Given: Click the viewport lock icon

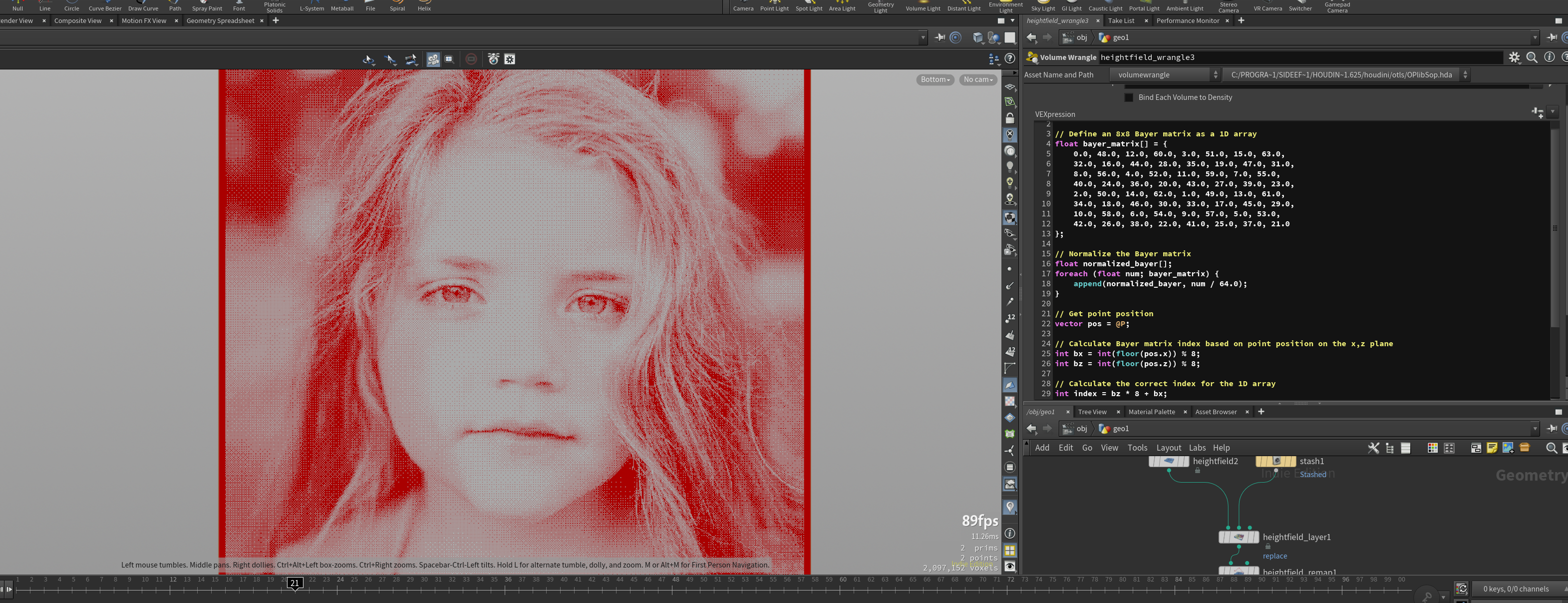Looking at the screenshot, I should [x=1010, y=118].
